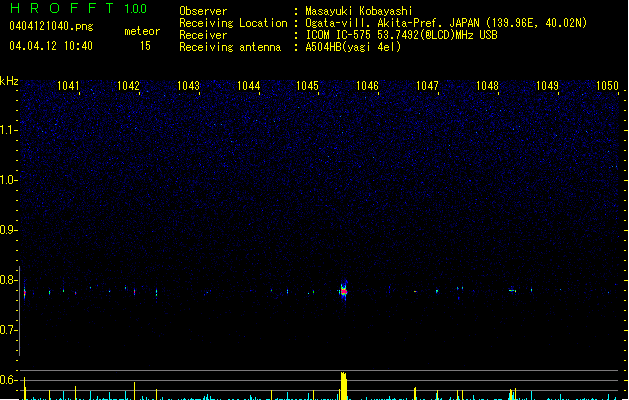Click the 1.0 kHz frequency label
The image size is (629, 400).
pyautogui.click(x=8, y=180)
